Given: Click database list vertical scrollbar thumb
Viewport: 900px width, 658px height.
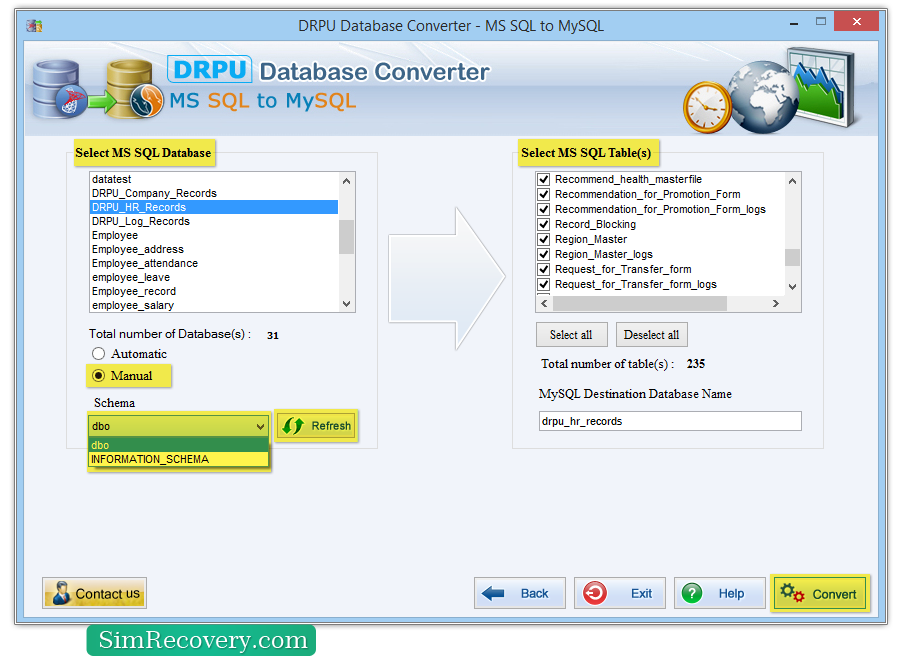Looking at the screenshot, I should pos(346,236).
